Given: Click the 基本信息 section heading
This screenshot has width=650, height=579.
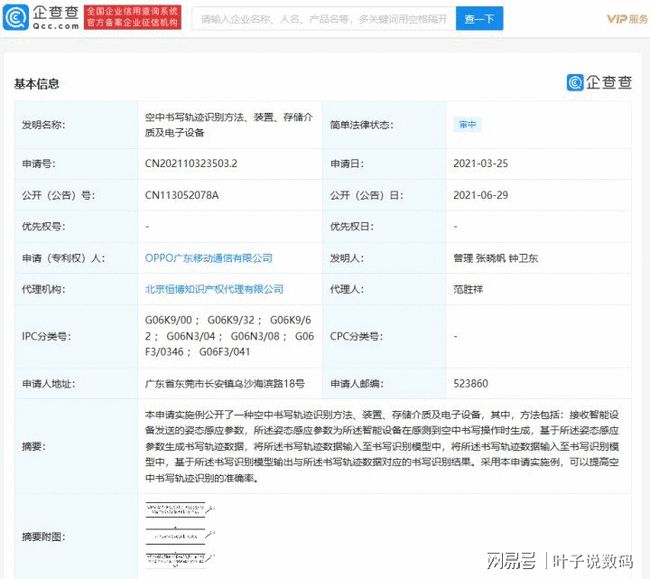Looking at the screenshot, I should [x=36, y=83].
